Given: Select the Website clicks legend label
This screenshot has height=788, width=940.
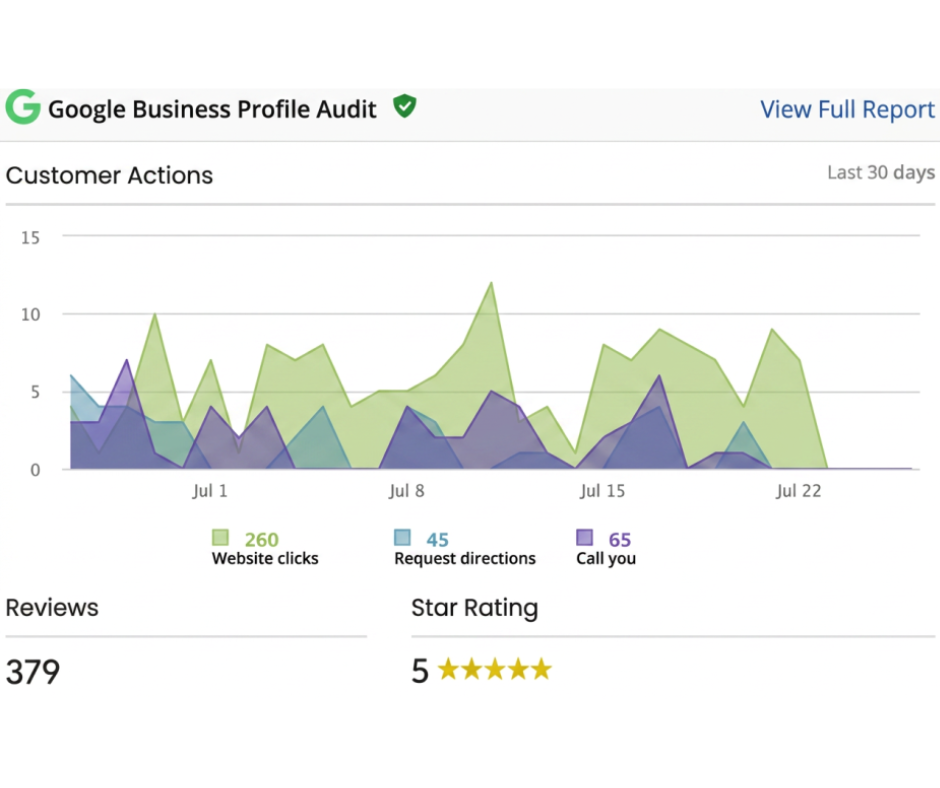Looking at the screenshot, I should 265,558.
